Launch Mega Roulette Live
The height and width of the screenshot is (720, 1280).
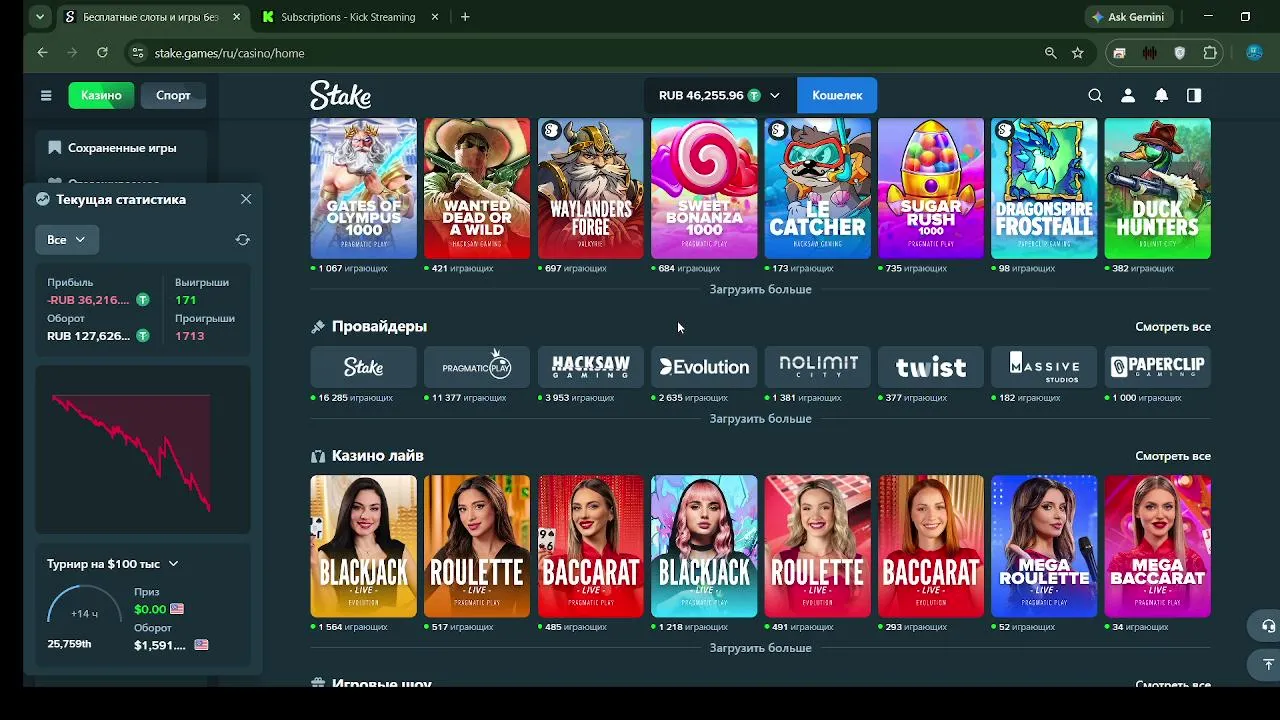pos(1044,546)
